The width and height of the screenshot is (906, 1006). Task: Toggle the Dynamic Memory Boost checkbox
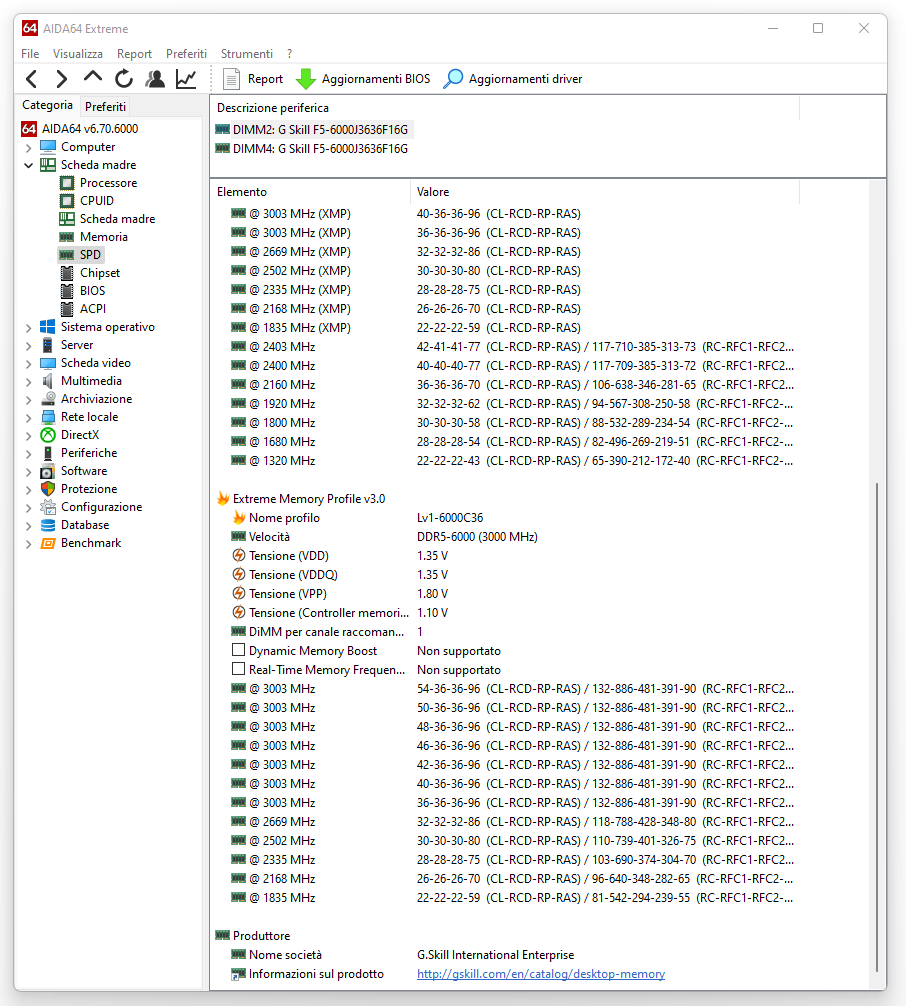[238, 650]
